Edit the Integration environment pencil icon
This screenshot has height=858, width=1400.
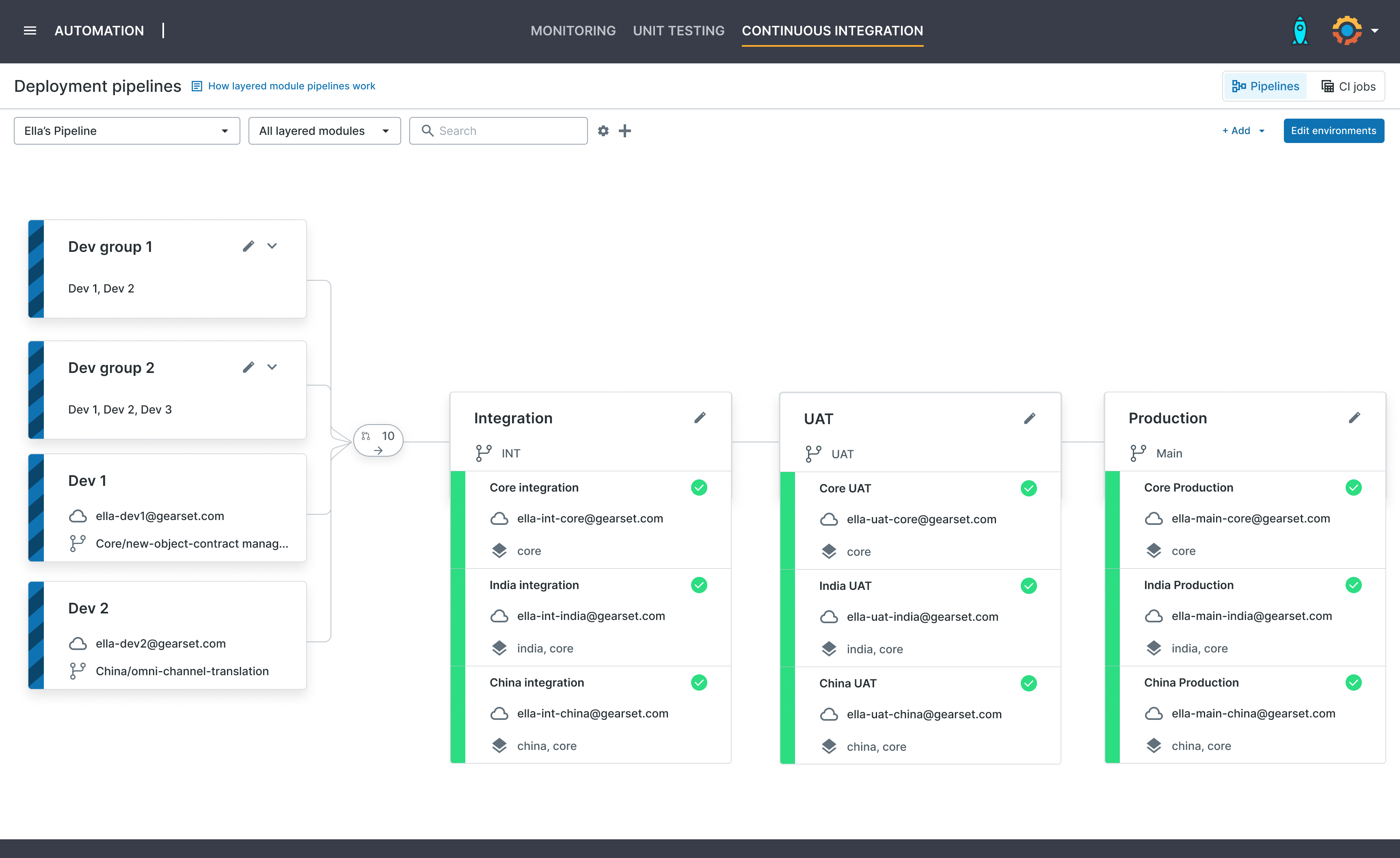(700, 418)
